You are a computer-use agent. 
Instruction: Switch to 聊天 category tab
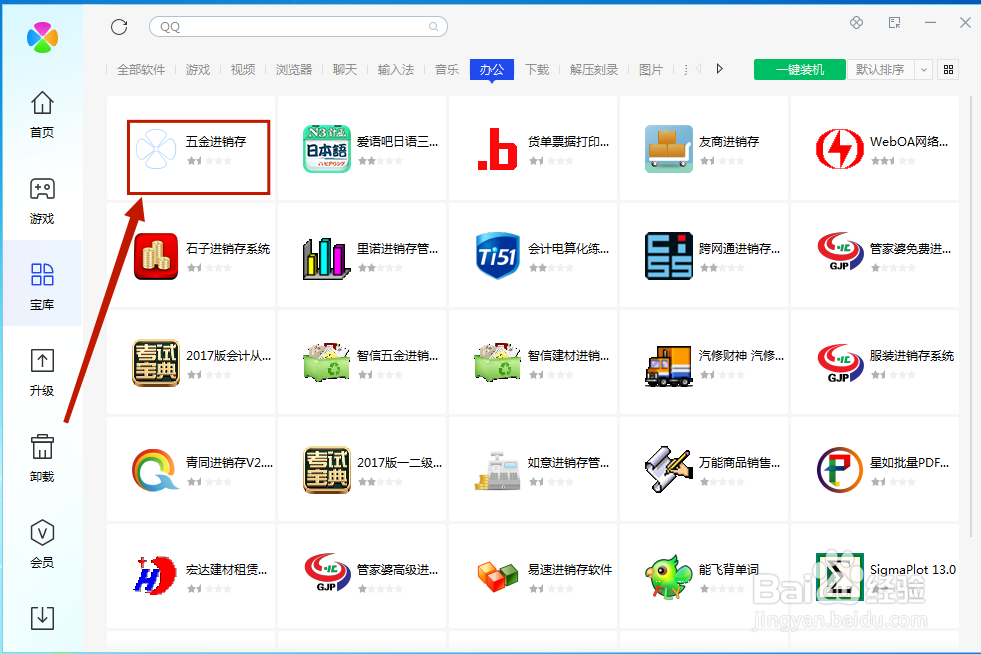tap(345, 69)
